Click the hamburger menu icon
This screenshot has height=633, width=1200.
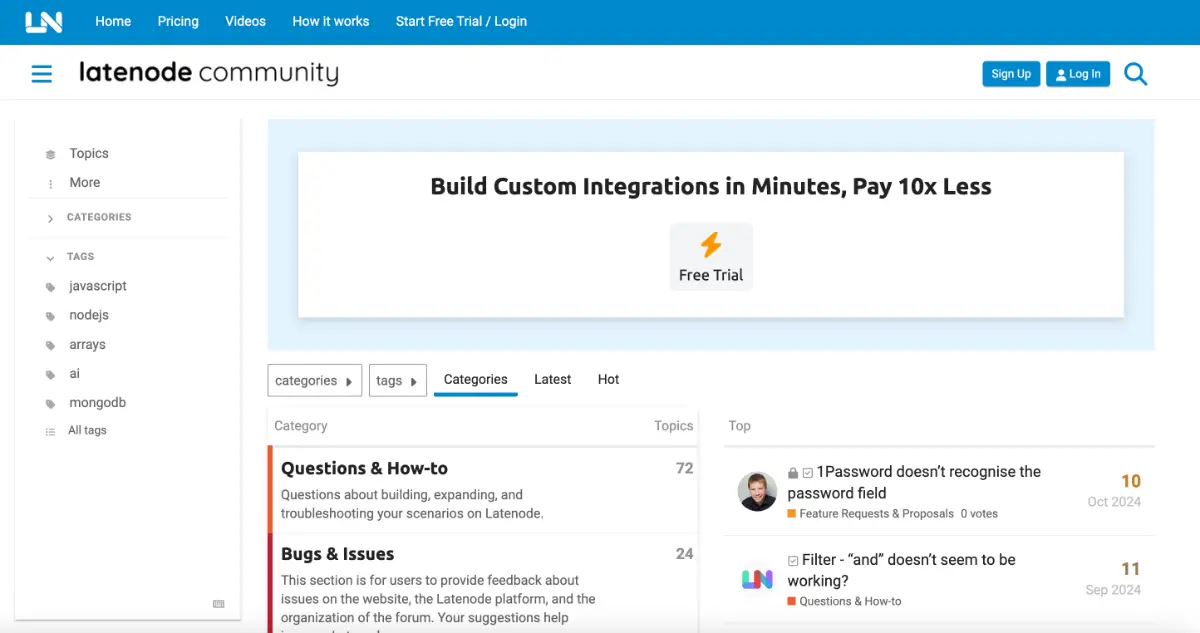point(41,73)
